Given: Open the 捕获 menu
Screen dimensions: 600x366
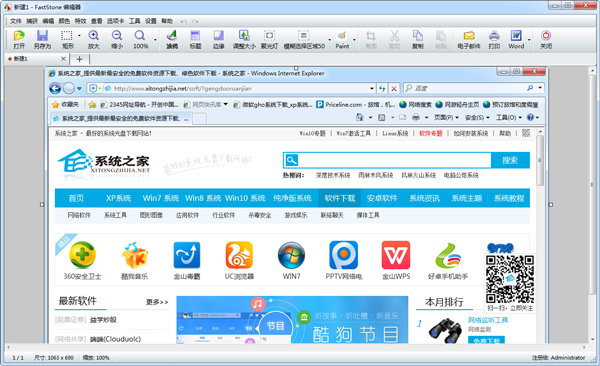Looking at the screenshot, I should (x=32, y=21).
